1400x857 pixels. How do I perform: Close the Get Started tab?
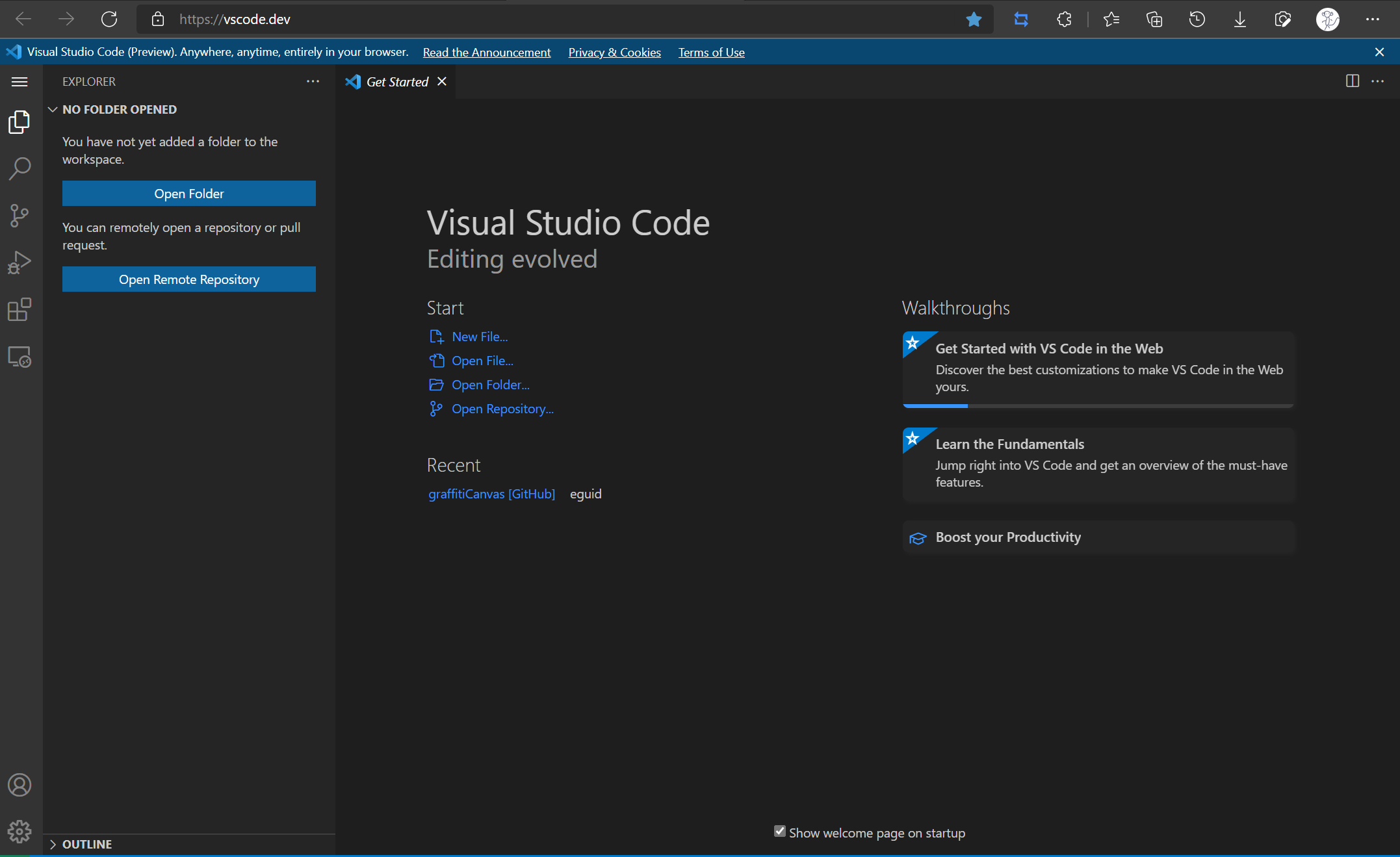click(x=442, y=81)
